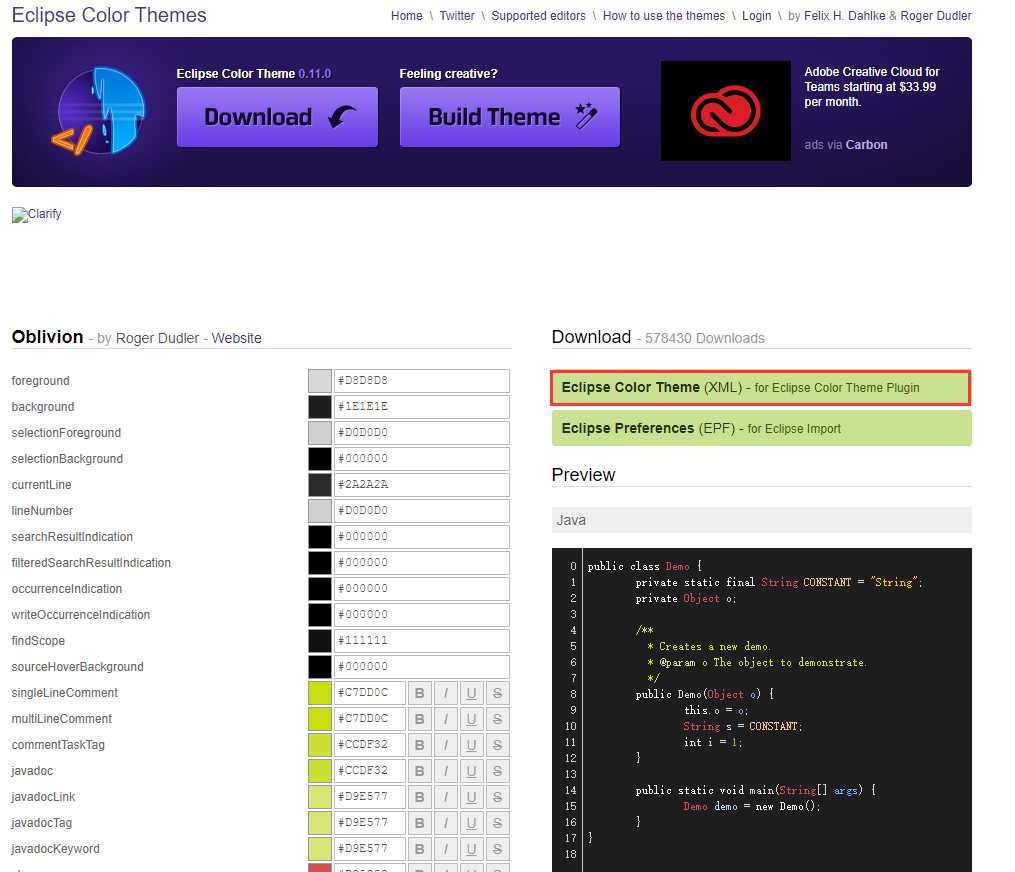Click the Build Theme button

[510, 117]
